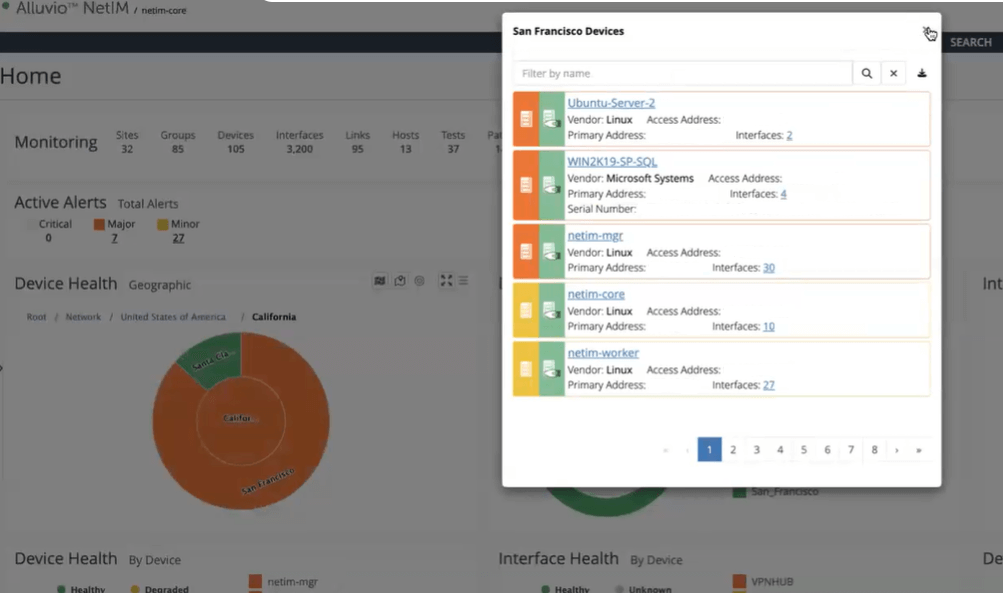Open the Device Health widget list menu

[463, 280]
